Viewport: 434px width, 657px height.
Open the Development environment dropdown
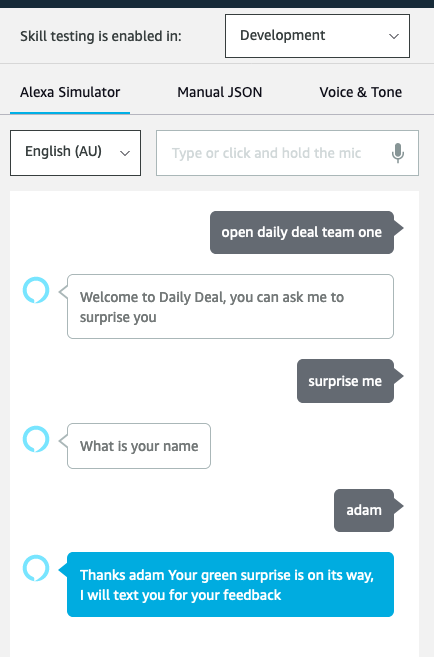pyautogui.click(x=317, y=36)
